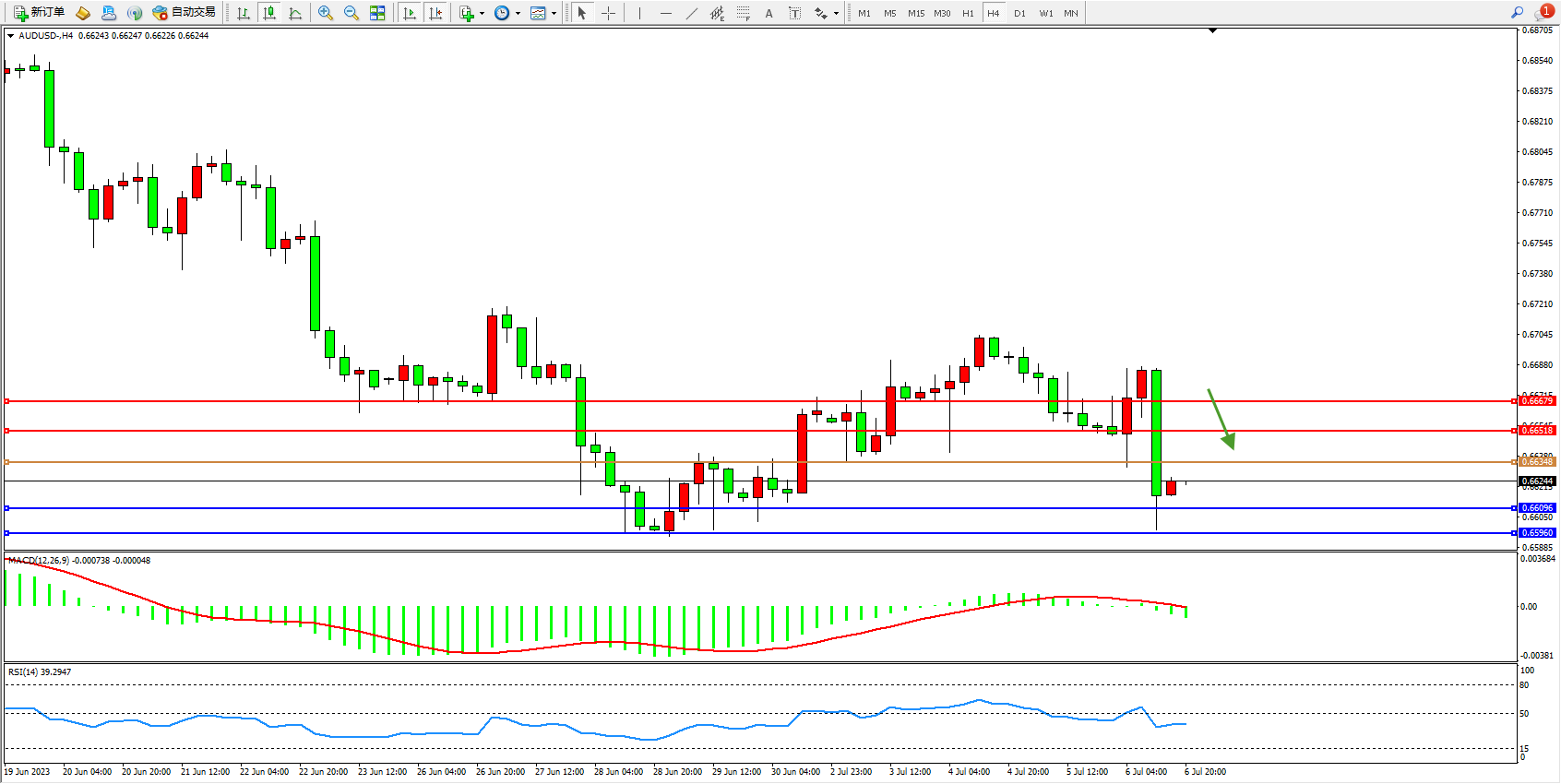Toggle AutoTrading (自动交易) button
Viewport: 1561px width, 784px height.
[x=185, y=13]
